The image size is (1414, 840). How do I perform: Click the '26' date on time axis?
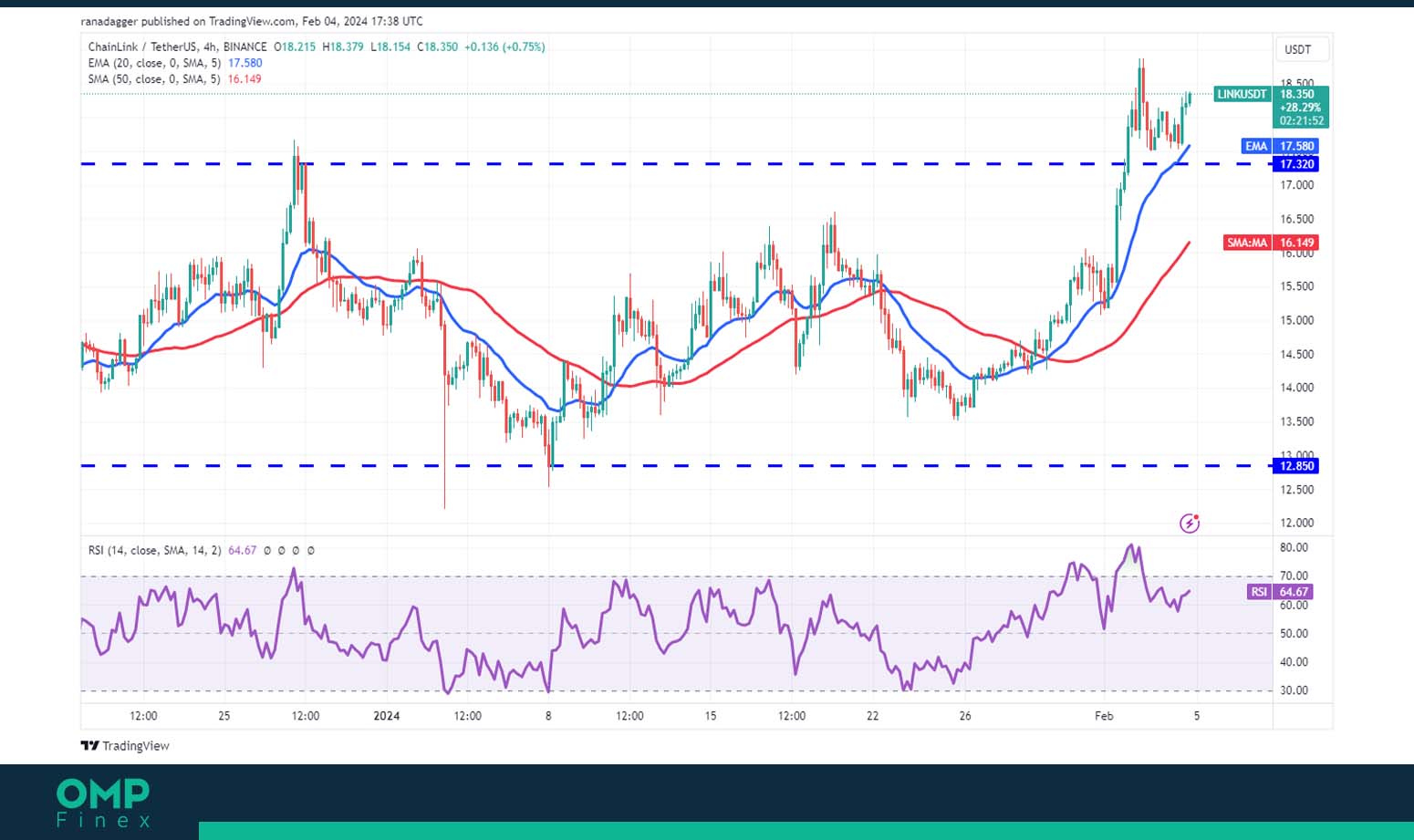(x=965, y=716)
